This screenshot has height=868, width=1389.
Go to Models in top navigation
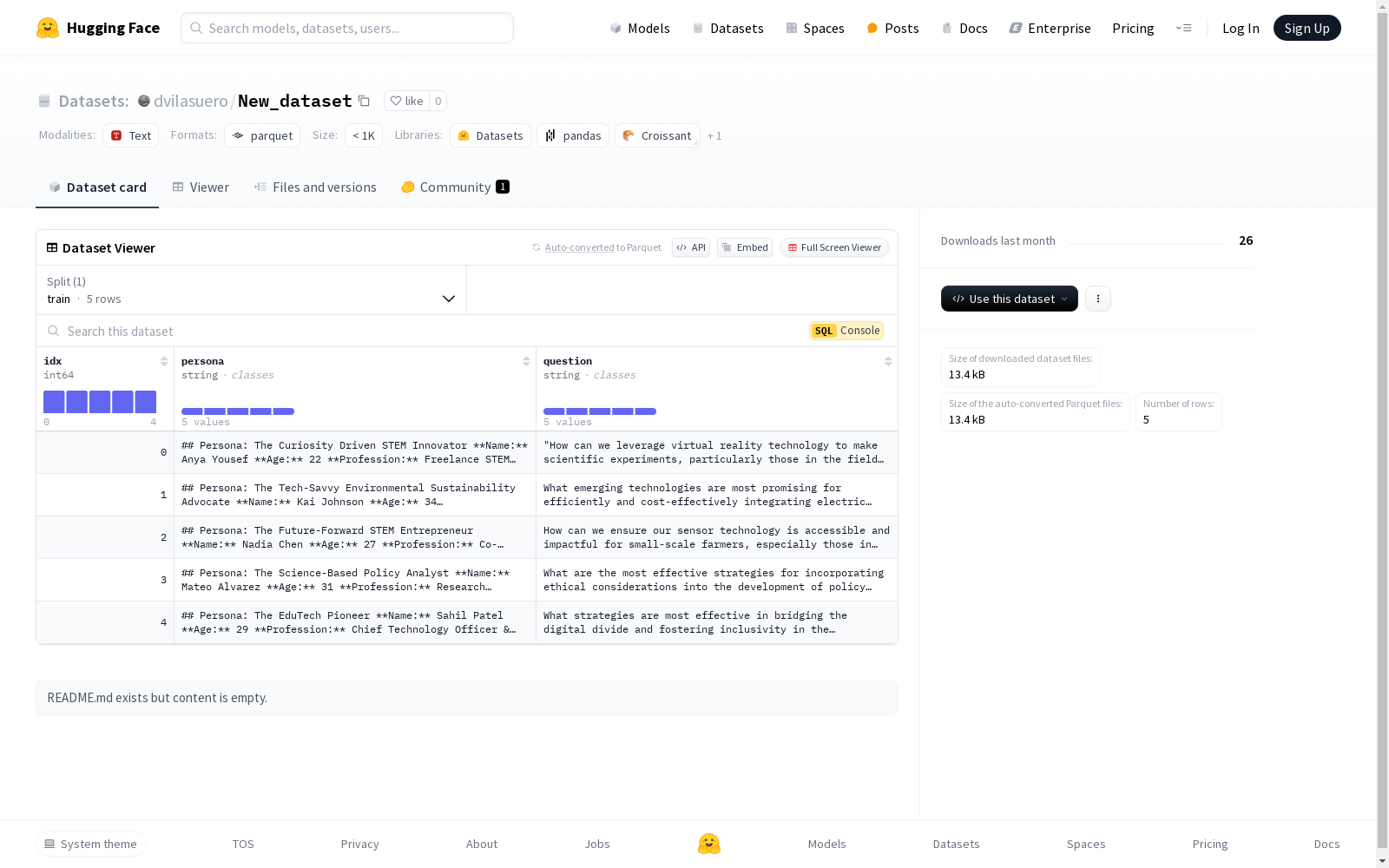click(640, 28)
